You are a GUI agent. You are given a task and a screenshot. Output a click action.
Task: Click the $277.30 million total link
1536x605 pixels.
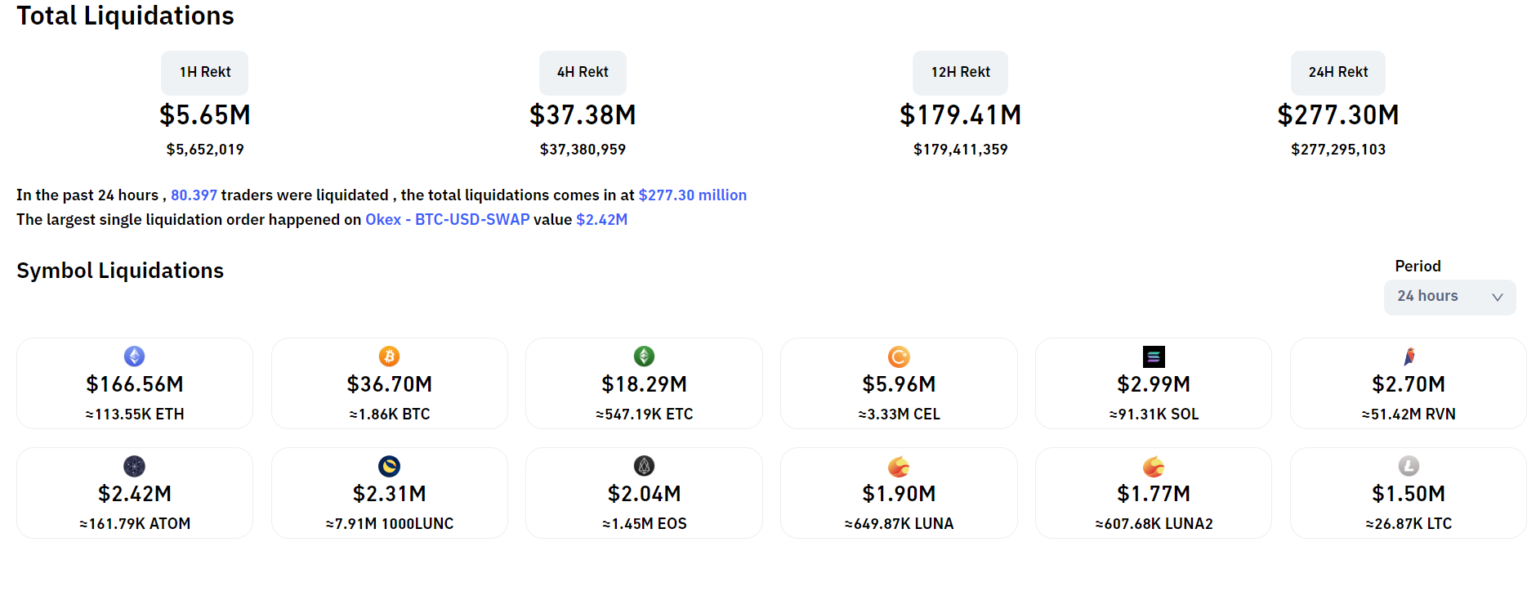click(692, 195)
